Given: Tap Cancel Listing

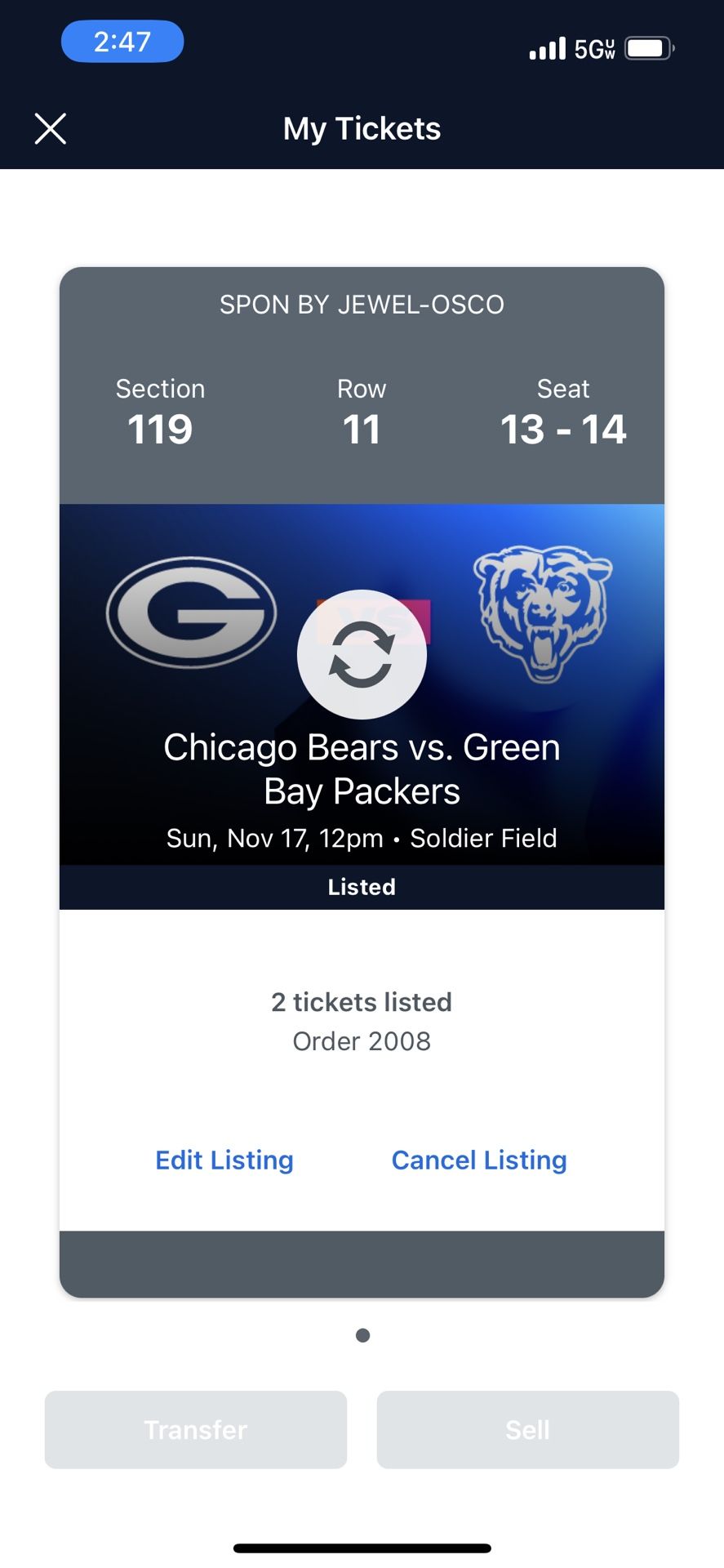Looking at the screenshot, I should (479, 1160).
